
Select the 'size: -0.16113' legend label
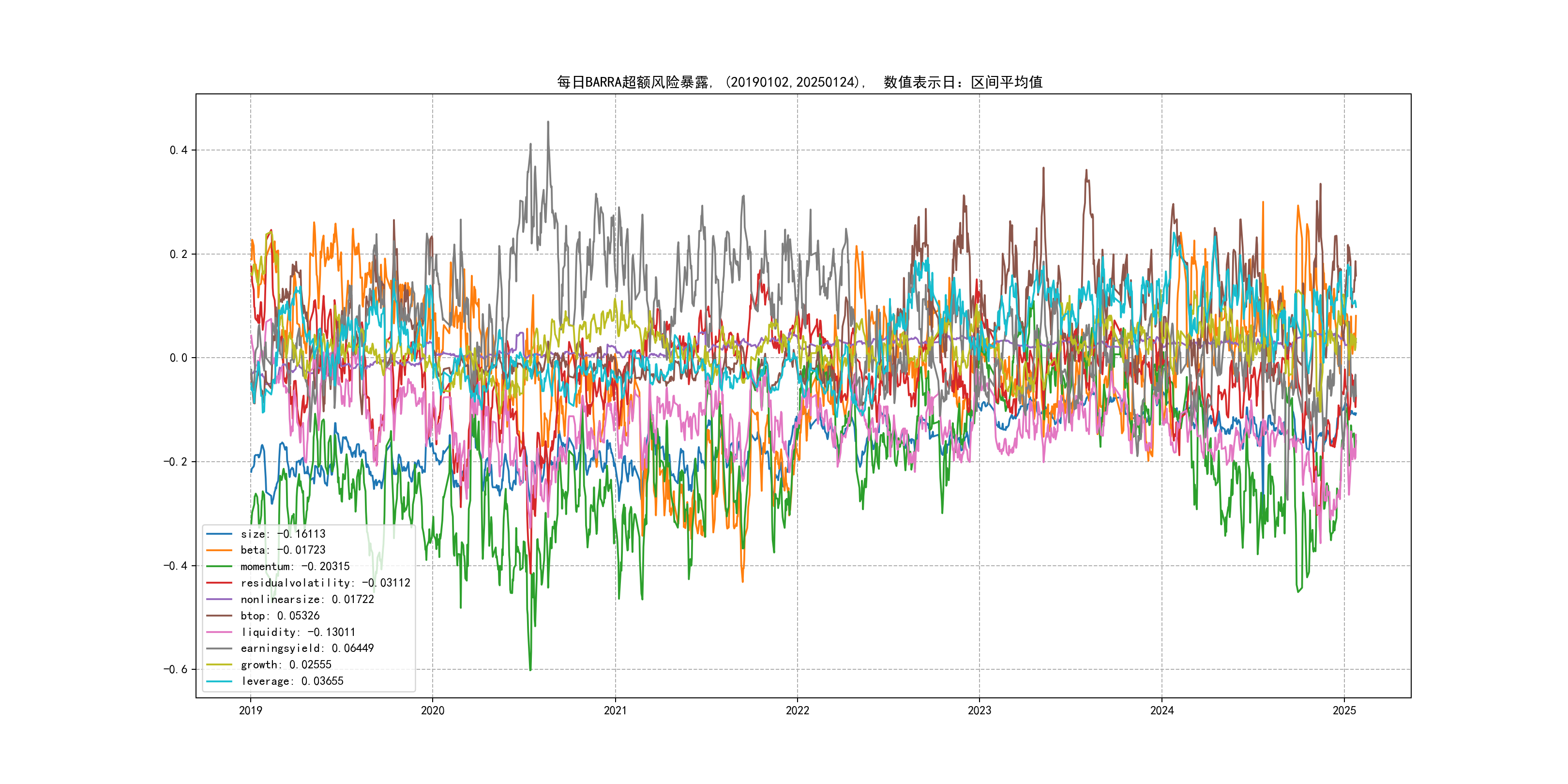point(283,534)
